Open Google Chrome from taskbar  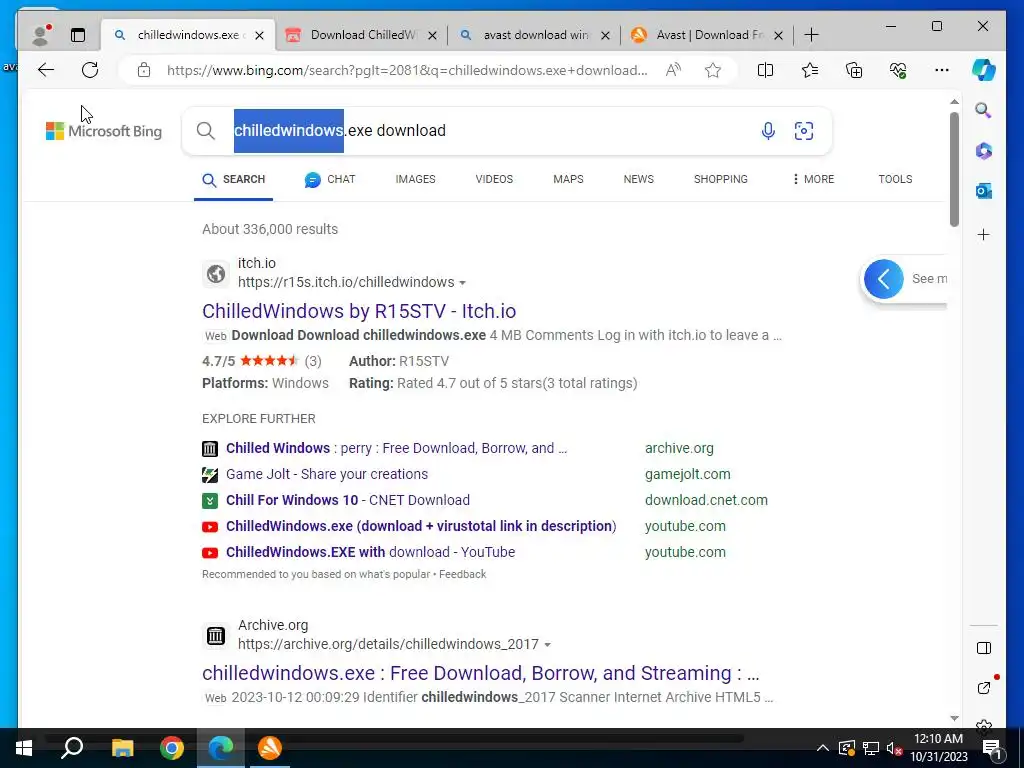pos(172,748)
